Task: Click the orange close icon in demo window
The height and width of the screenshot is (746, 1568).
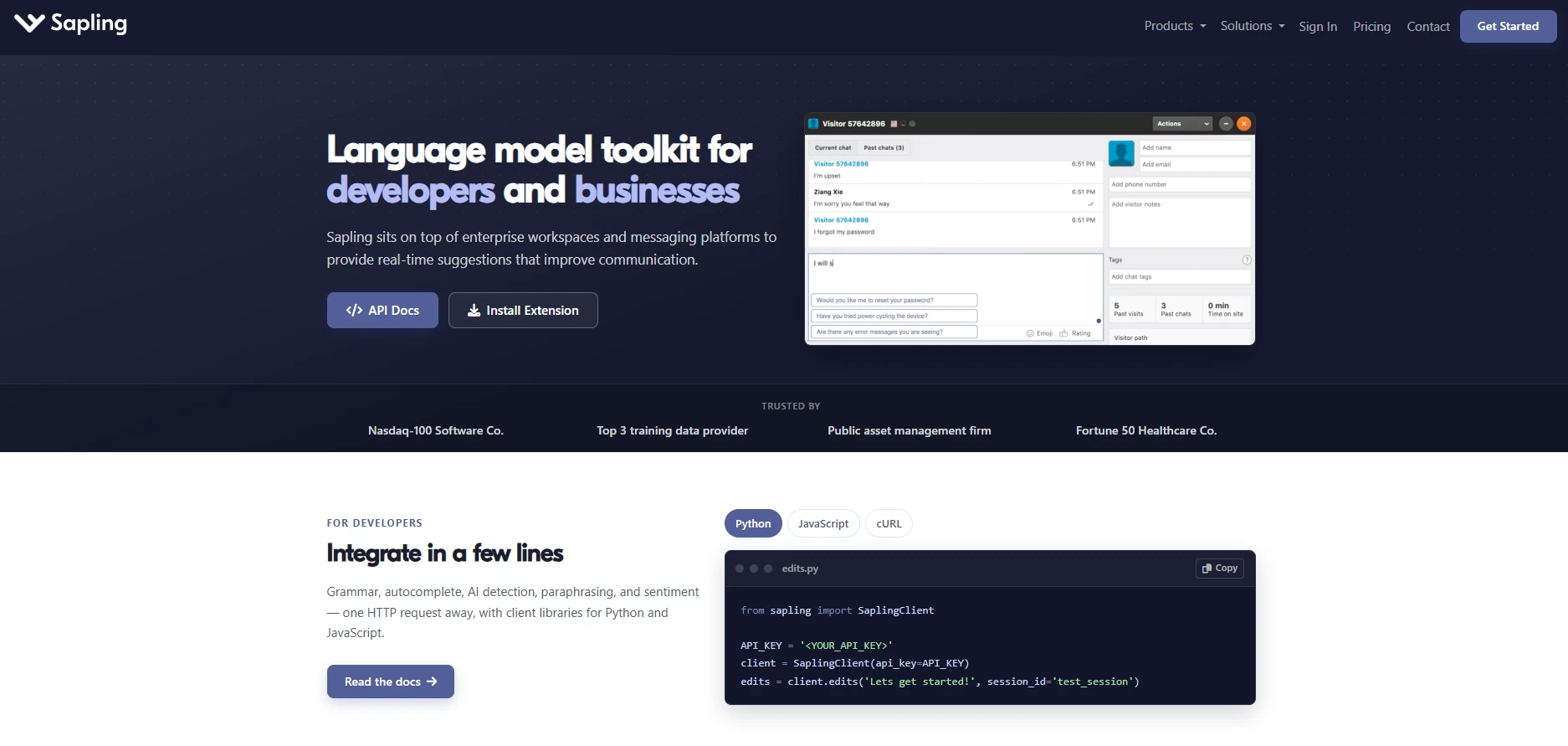Action: point(1243,124)
